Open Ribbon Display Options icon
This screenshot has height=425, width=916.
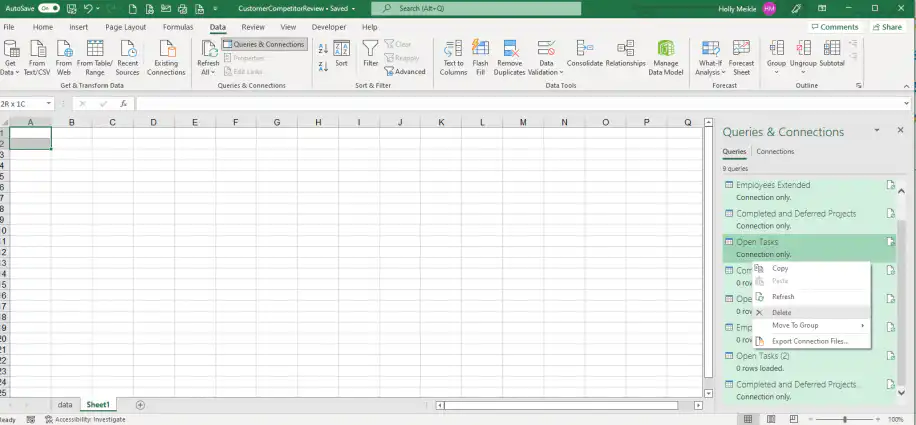tap(822, 9)
